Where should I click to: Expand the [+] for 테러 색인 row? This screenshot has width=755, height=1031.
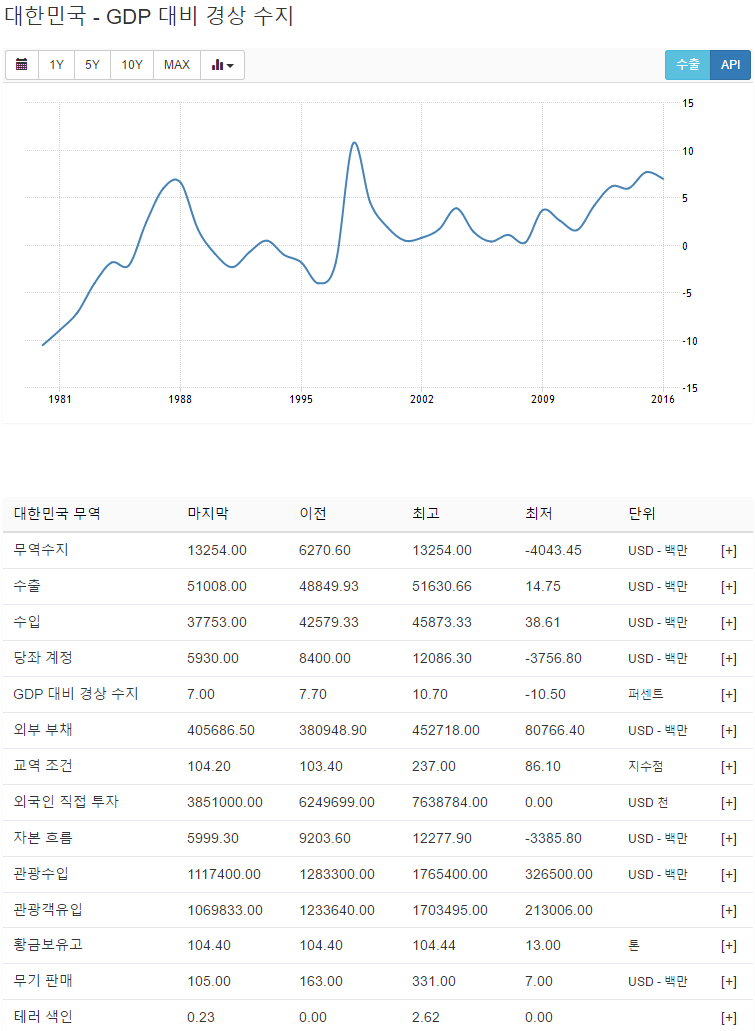[x=729, y=1017]
